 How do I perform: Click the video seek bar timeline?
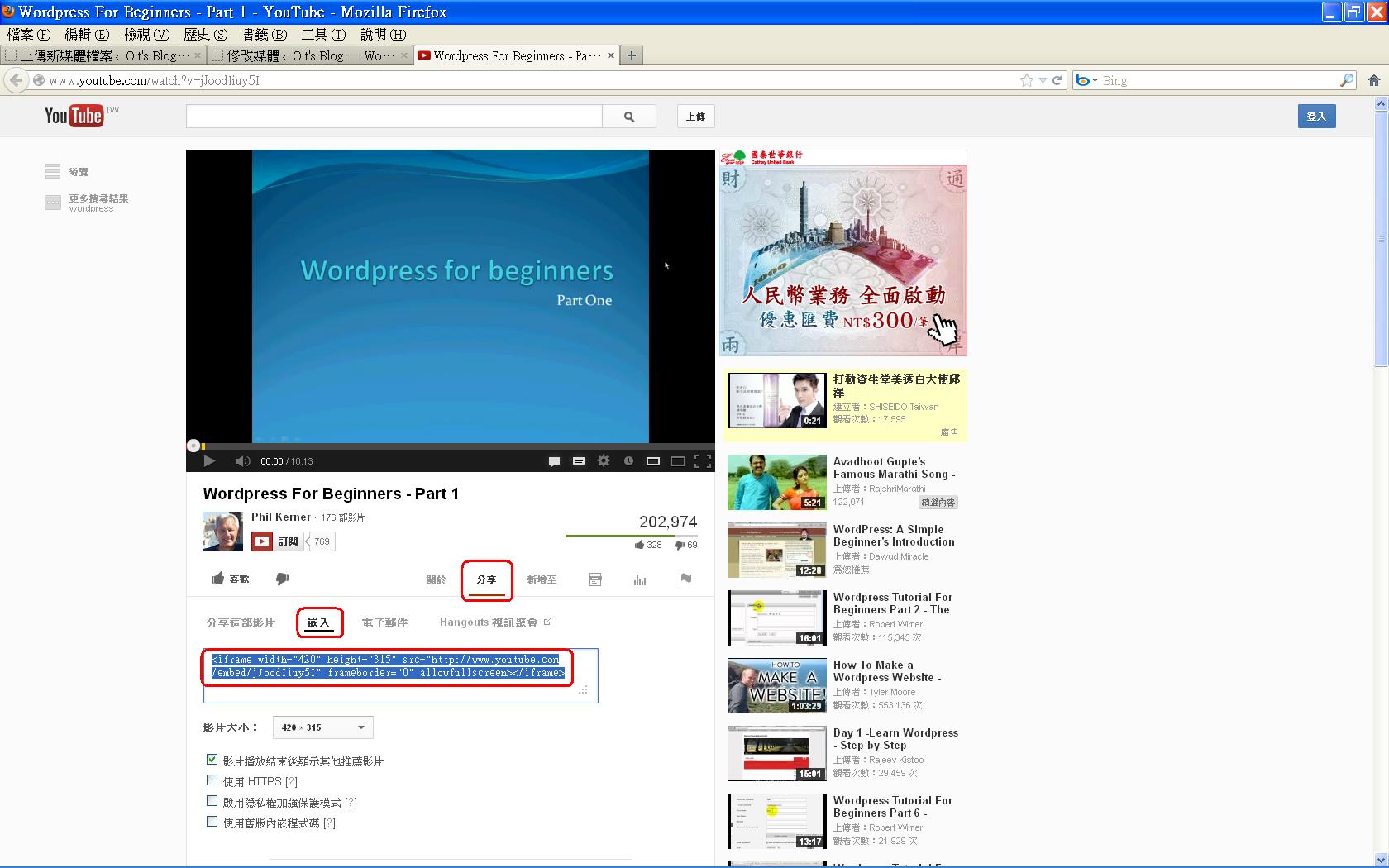point(451,446)
